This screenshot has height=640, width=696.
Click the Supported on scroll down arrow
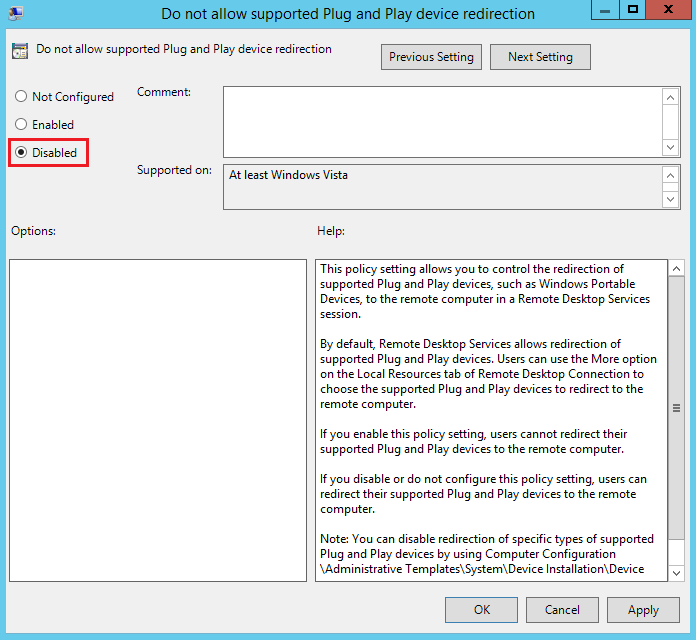coord(670,199)
